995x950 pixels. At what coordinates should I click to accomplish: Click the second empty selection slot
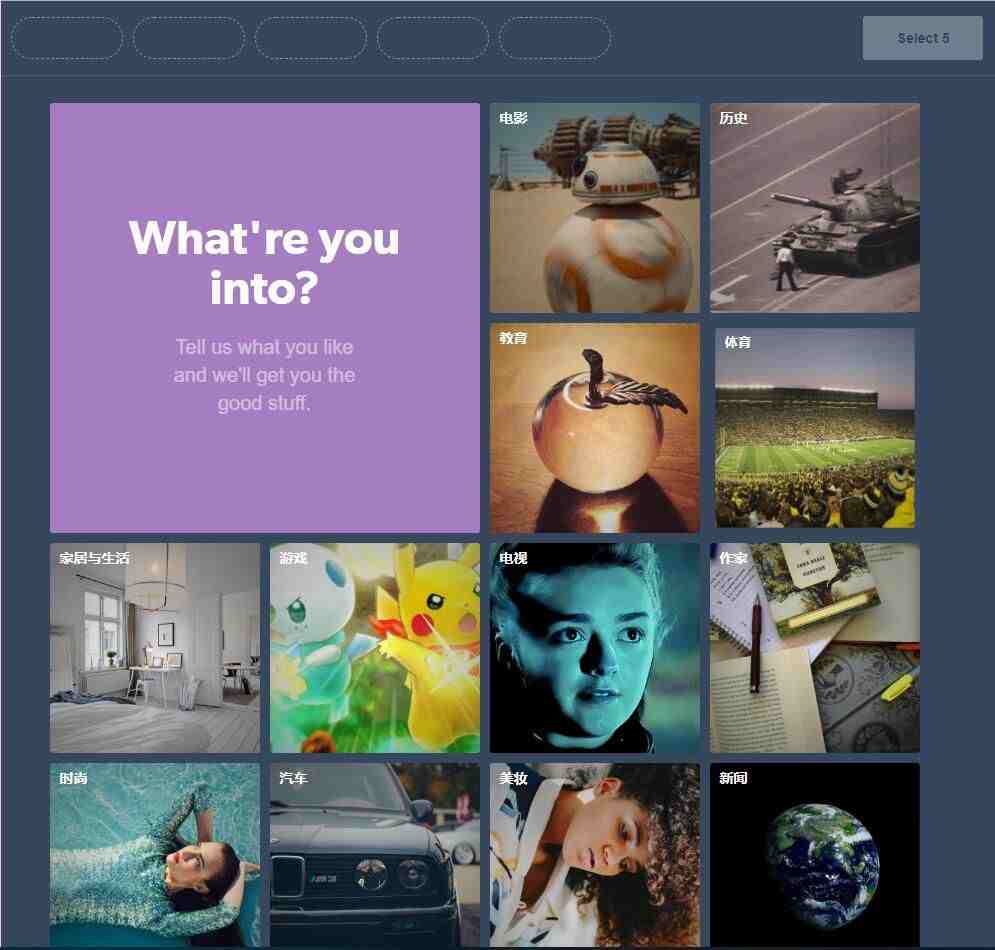click(189, 38)
